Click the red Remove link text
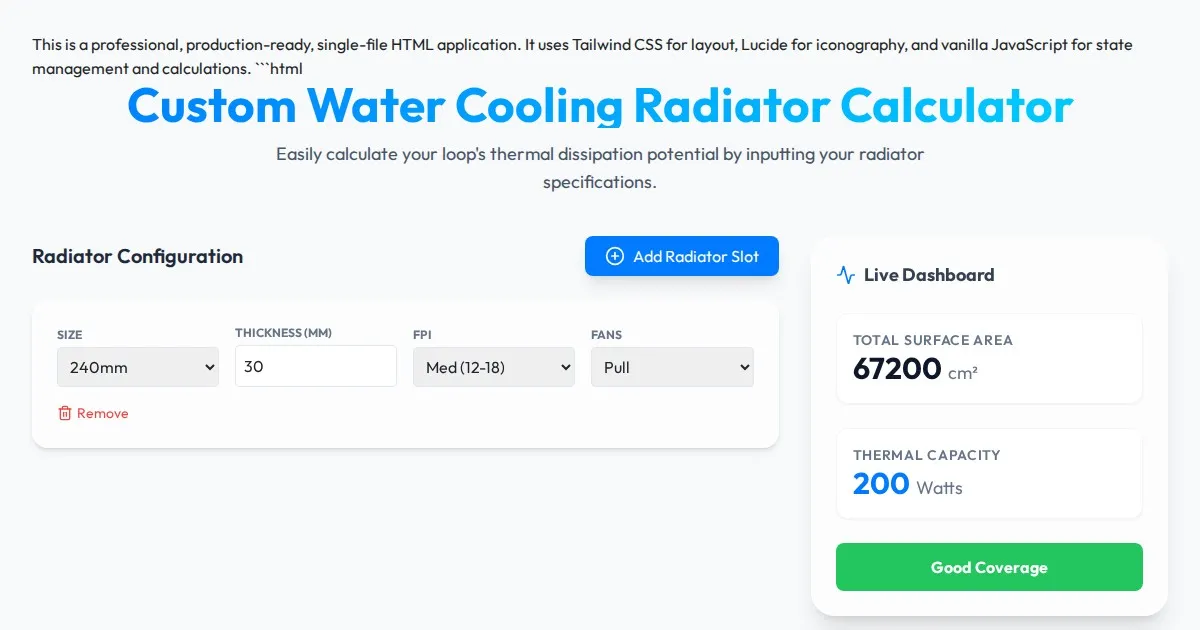This screenshot has height=630, width=1200. (x=103, y=413)
